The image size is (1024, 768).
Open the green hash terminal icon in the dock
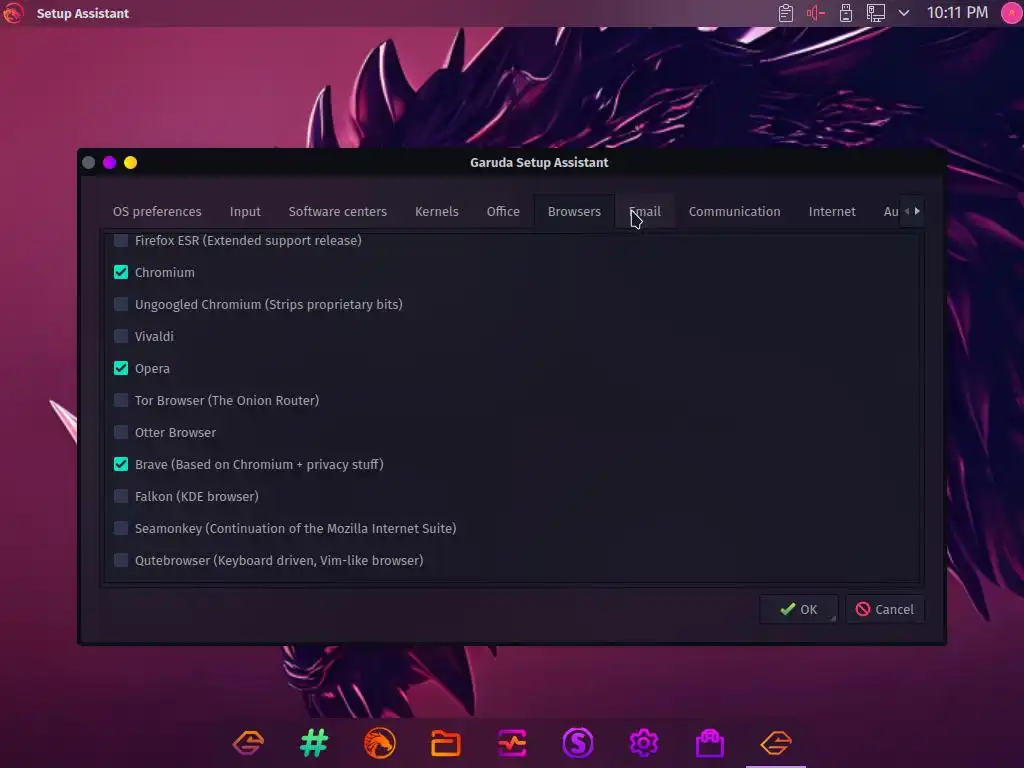(314, 743)
